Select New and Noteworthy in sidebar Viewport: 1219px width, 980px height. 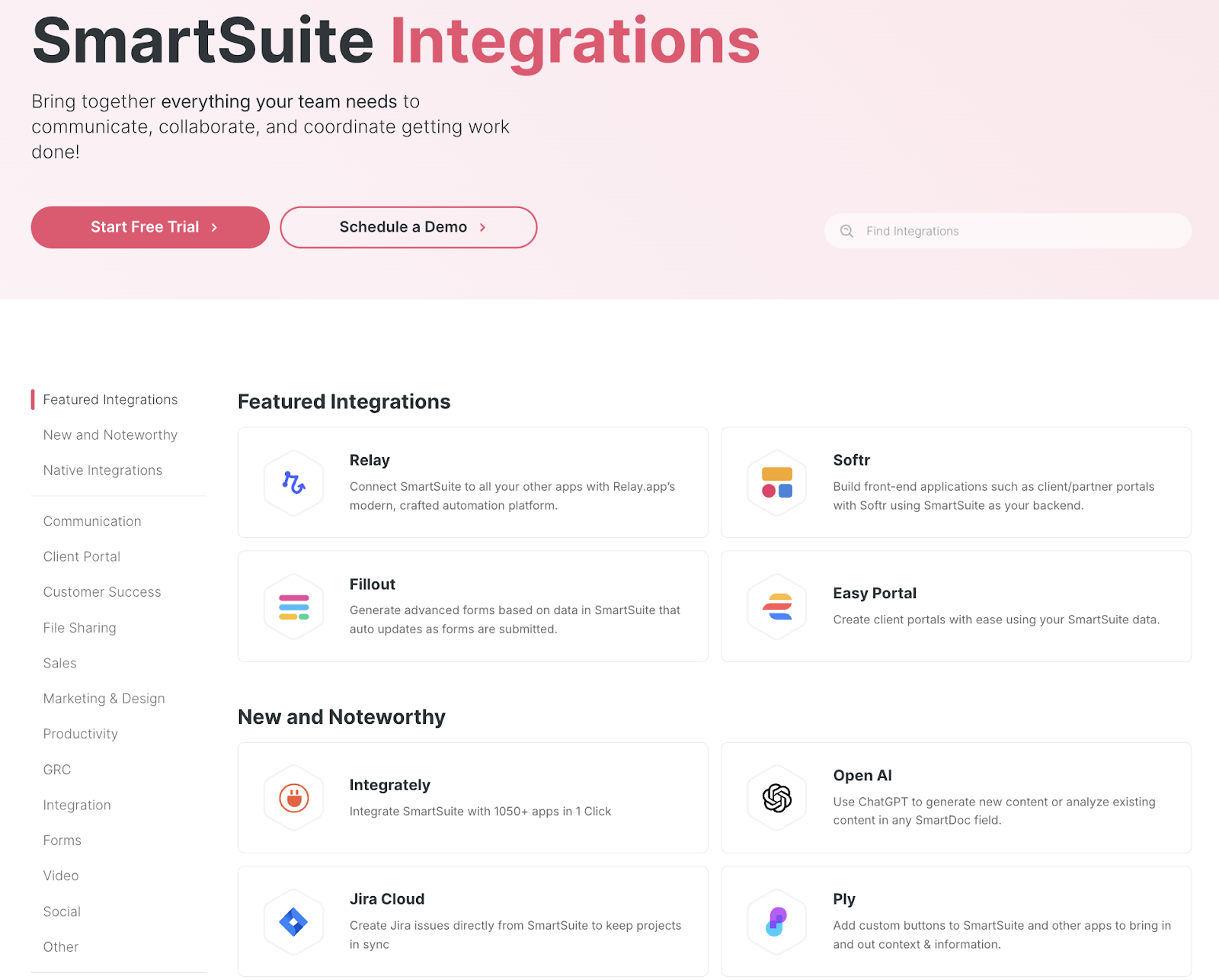click(110, 435)
